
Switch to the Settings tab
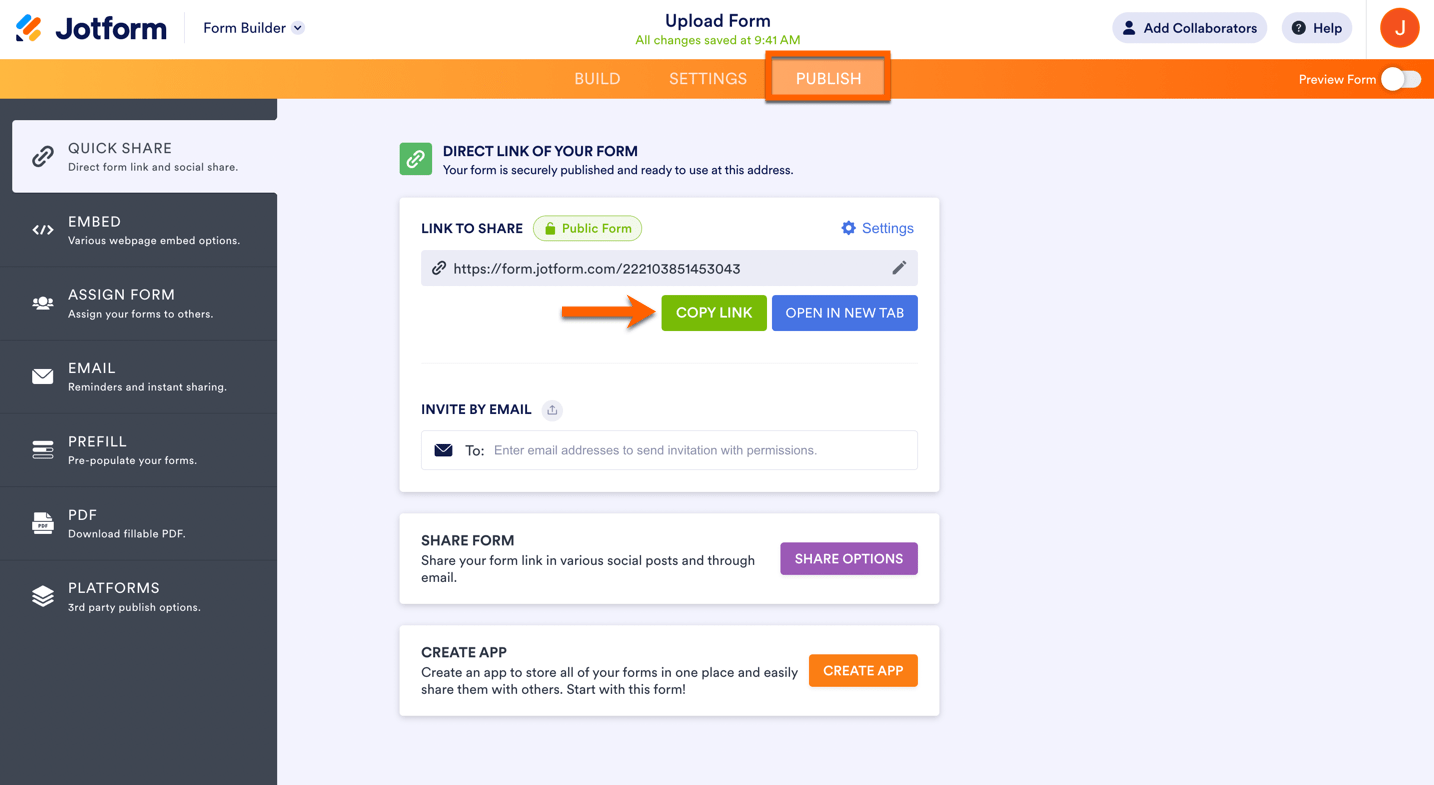click(708, 79)
